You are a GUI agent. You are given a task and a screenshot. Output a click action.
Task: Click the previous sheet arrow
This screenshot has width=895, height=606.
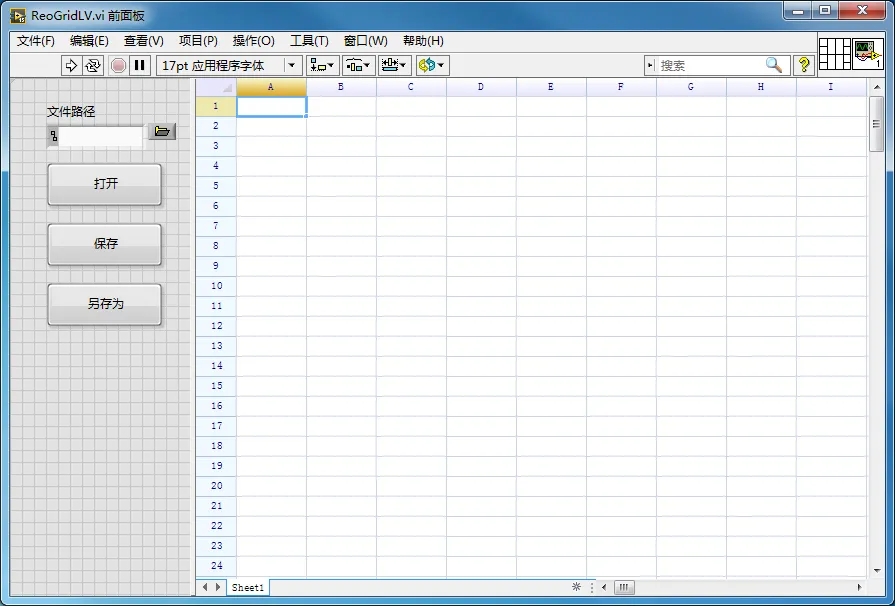pyautogui.click(x=205, y=587)
